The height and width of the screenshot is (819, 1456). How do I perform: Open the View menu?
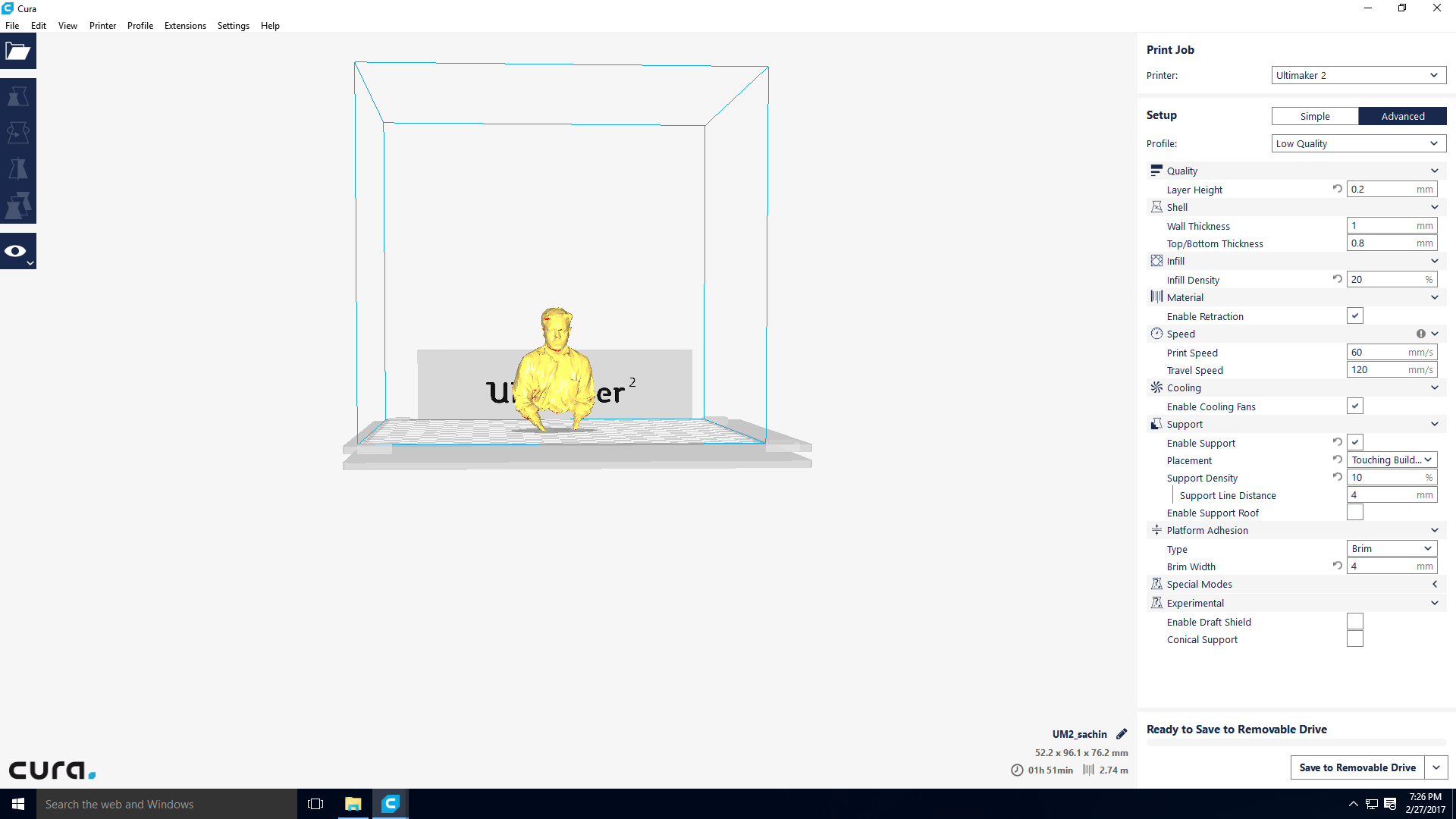tap(67, 25)
